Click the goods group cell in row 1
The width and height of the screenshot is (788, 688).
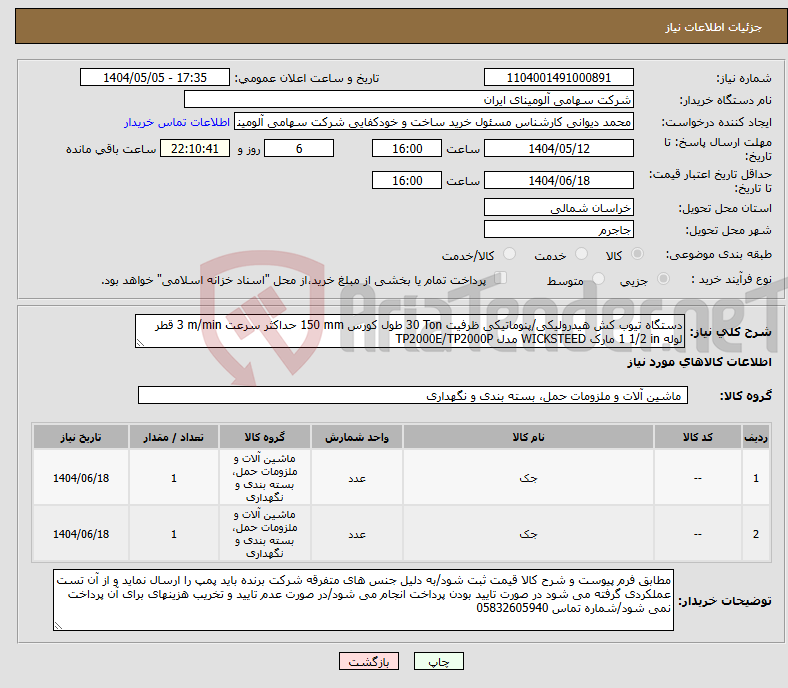click(265, 478)
